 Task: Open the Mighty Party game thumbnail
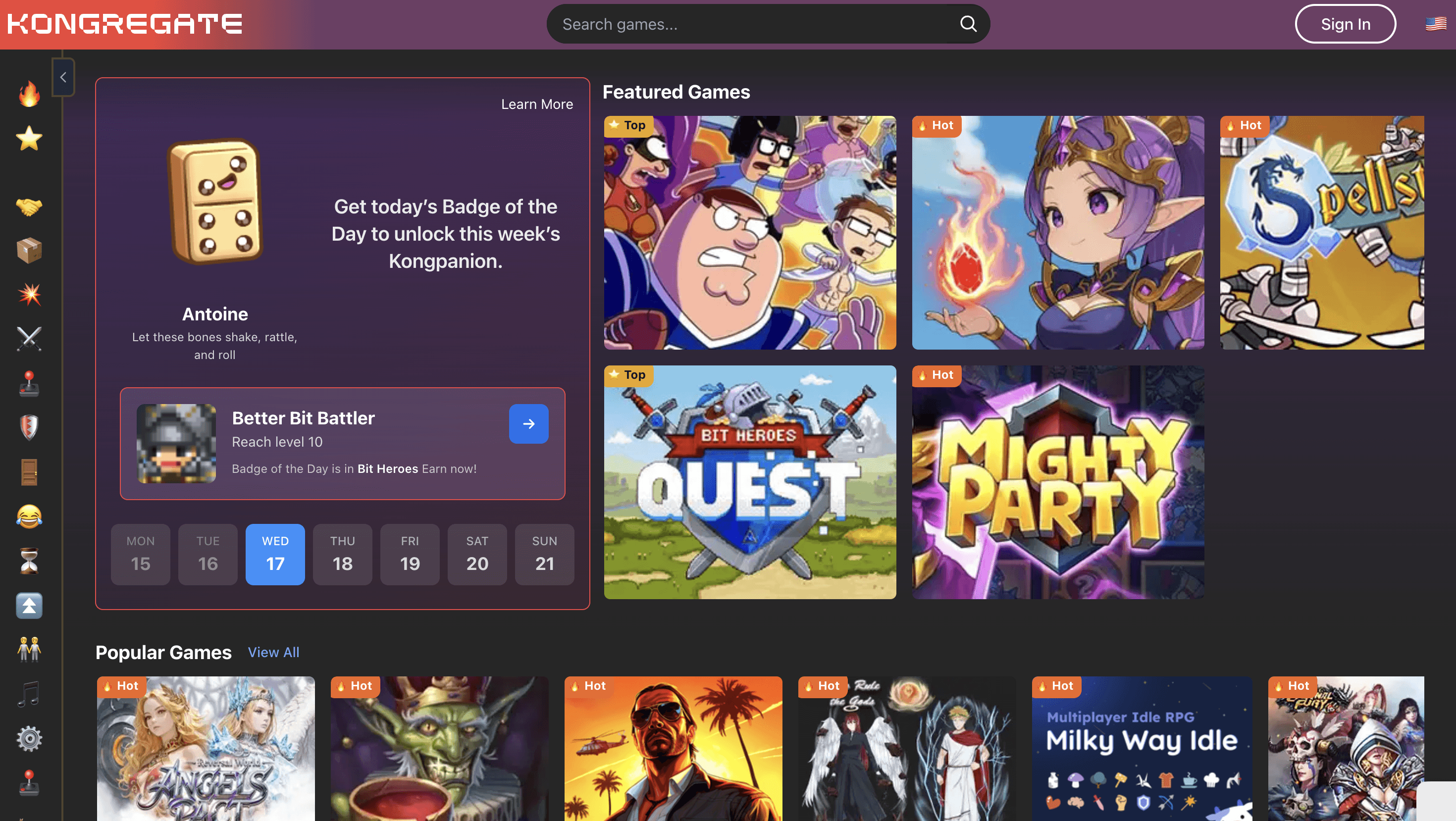(1057, 482)
